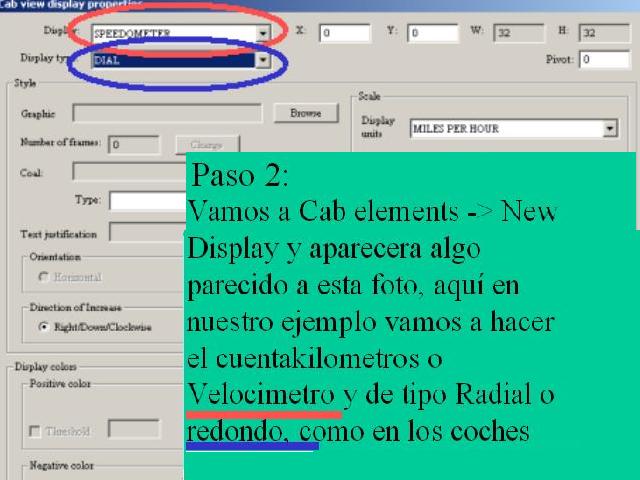Viewport: 640px width, 480px height.
Task: Click the H height field
Action: point(603,33)
